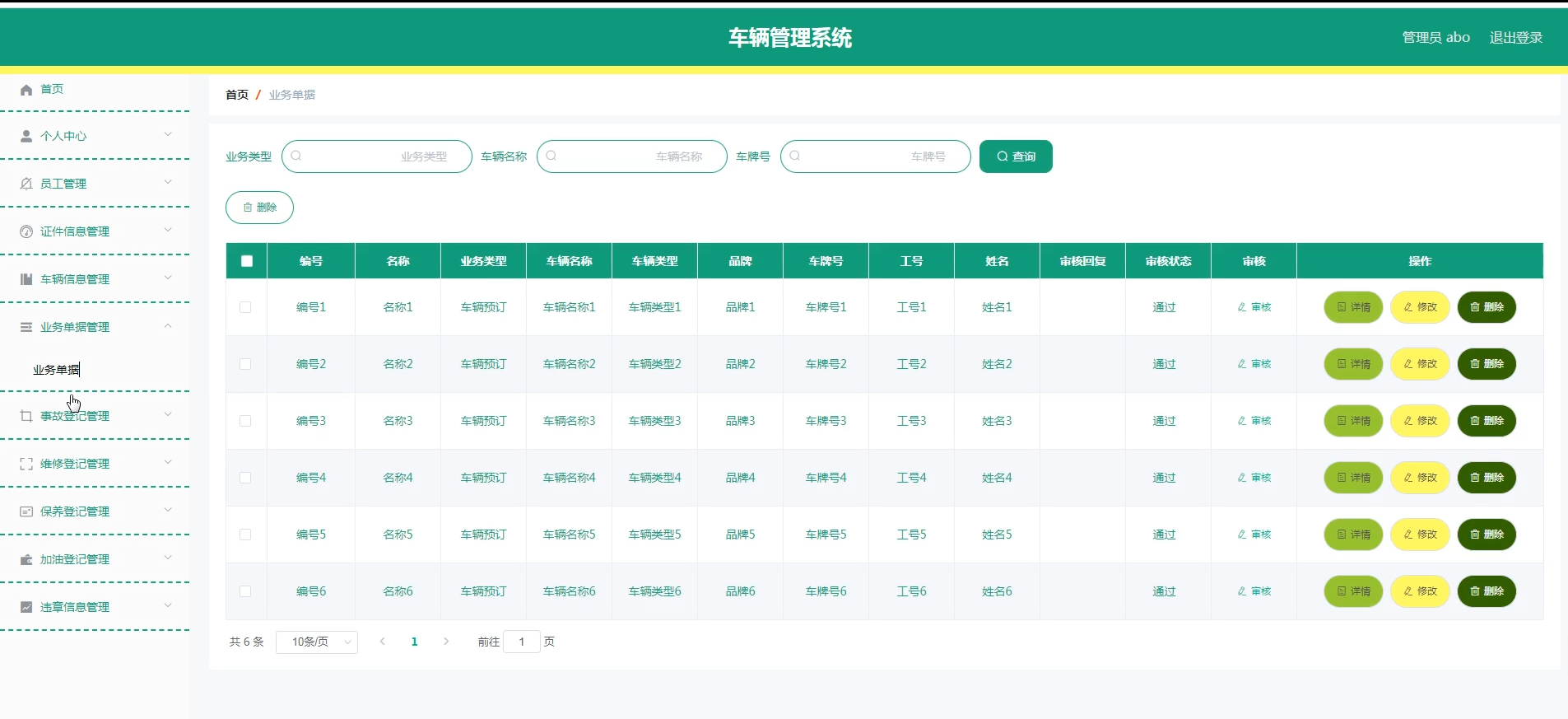Expand the 员工管理 menu chevron
Image resolution: width=1568 pixels, height=719 pixels.
click(168, 182)
